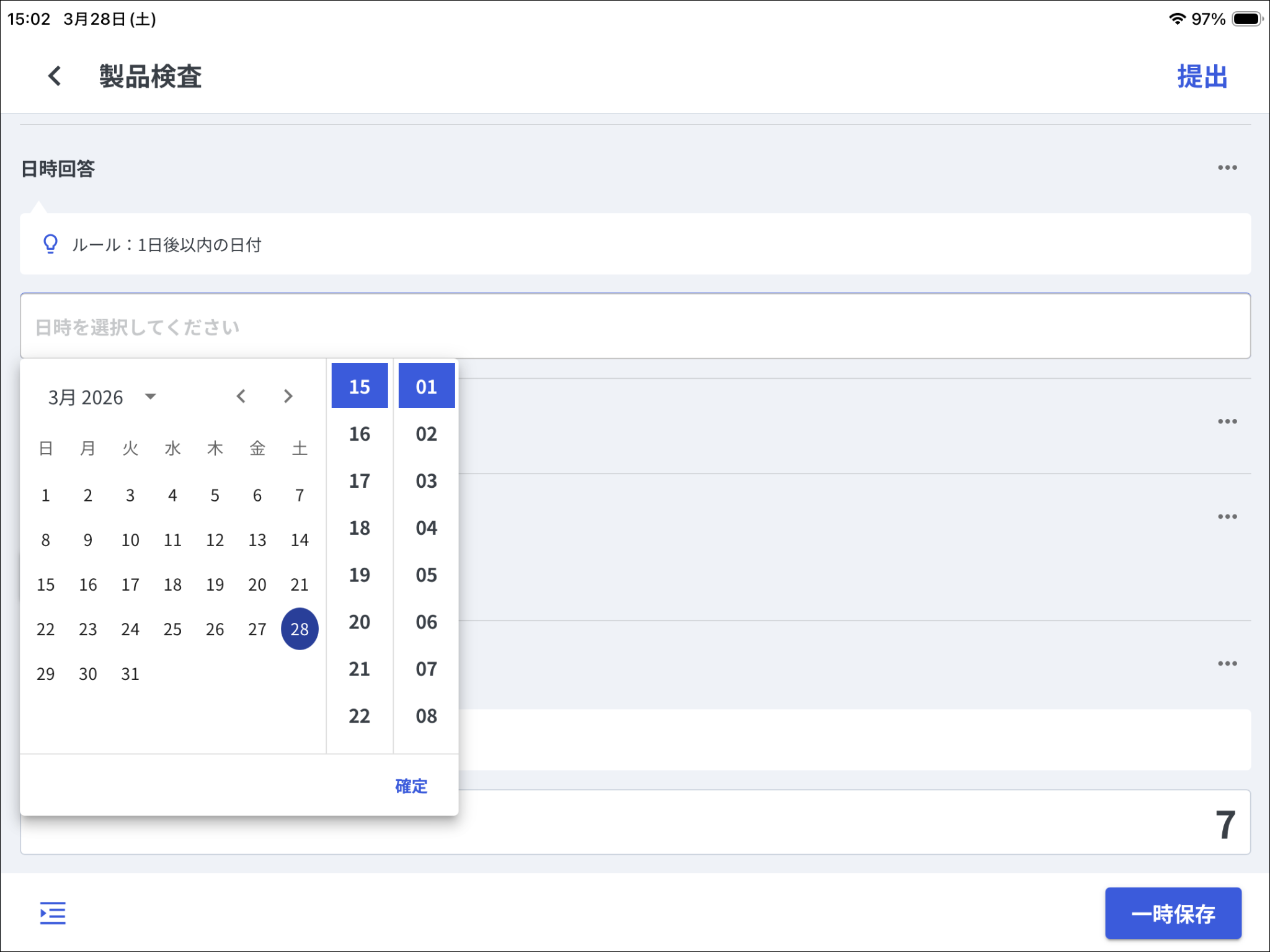Screen dimensions: 1270x952
Task: Go to next month in calendar
Action: tap(288, 396)
